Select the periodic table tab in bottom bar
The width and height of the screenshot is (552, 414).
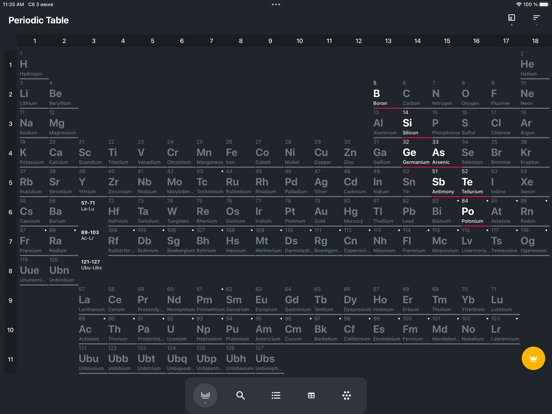coord(205,395)
